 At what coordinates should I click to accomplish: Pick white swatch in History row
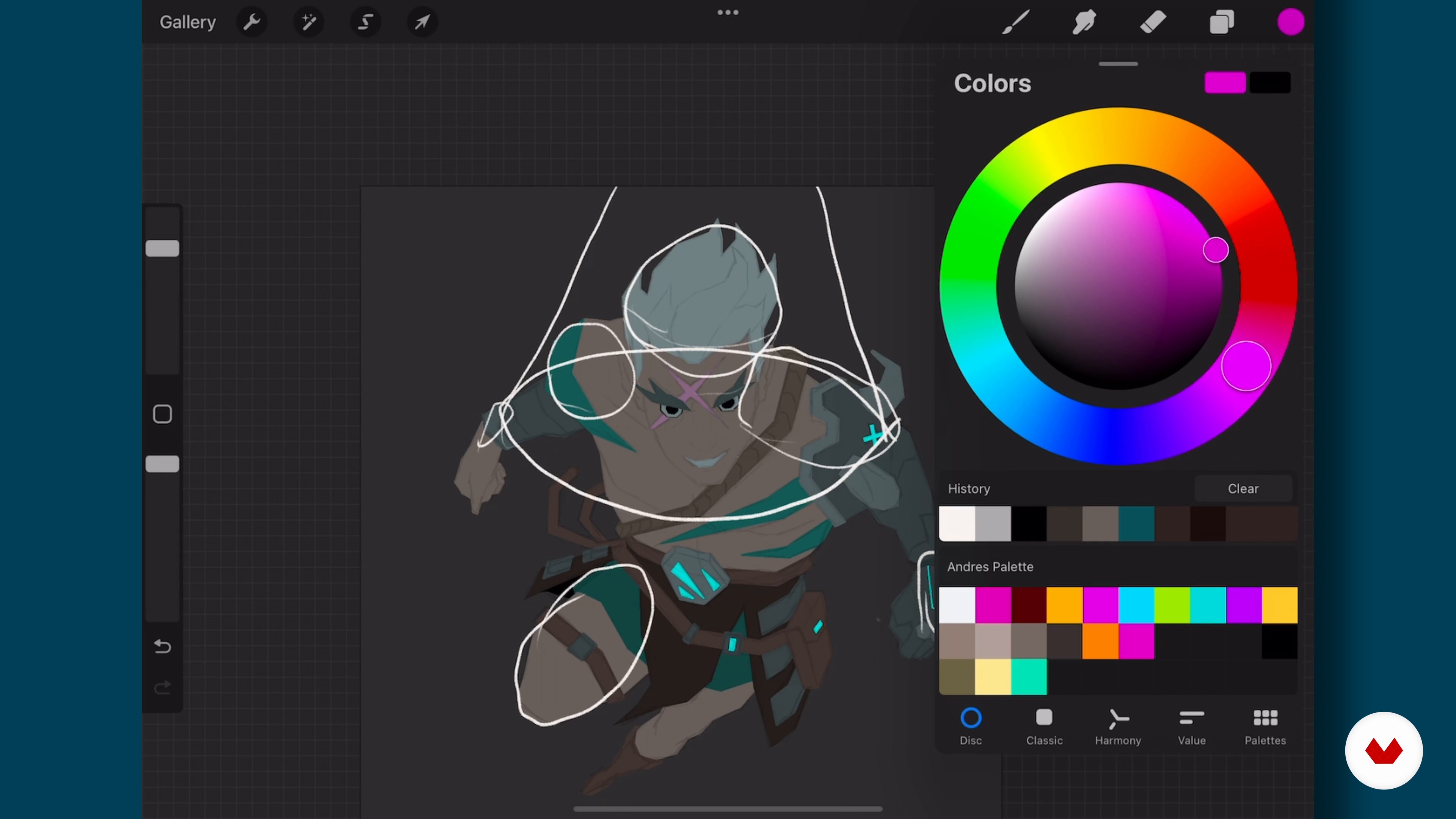point(957,524)
